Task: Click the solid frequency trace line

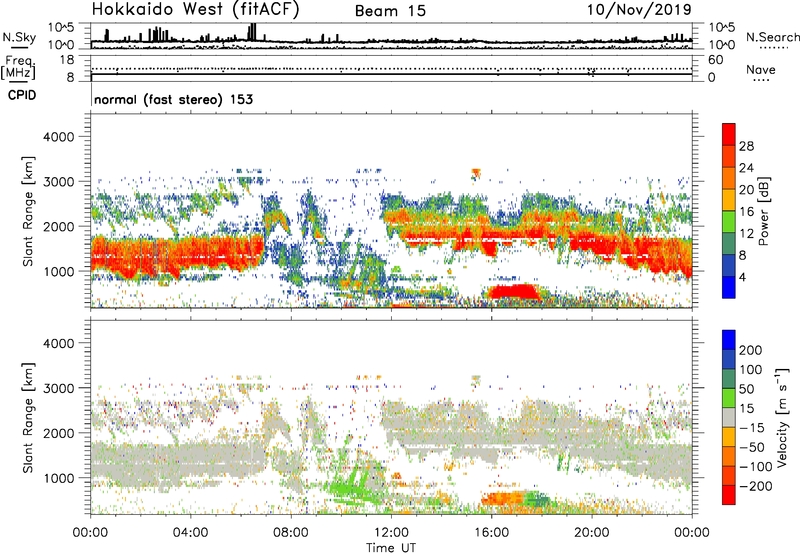Action: [392, 74]
